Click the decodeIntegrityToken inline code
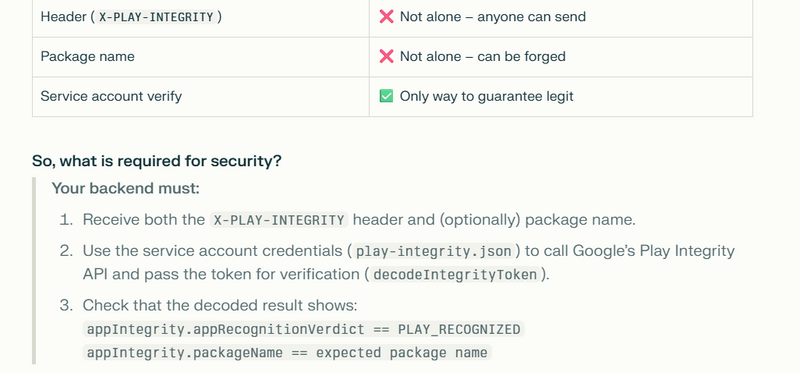 click(x=455, y=275)
